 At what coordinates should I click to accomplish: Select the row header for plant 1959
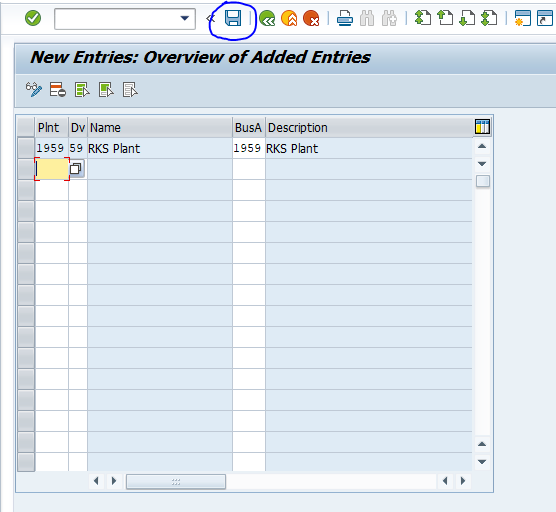(x=26, y=148)
